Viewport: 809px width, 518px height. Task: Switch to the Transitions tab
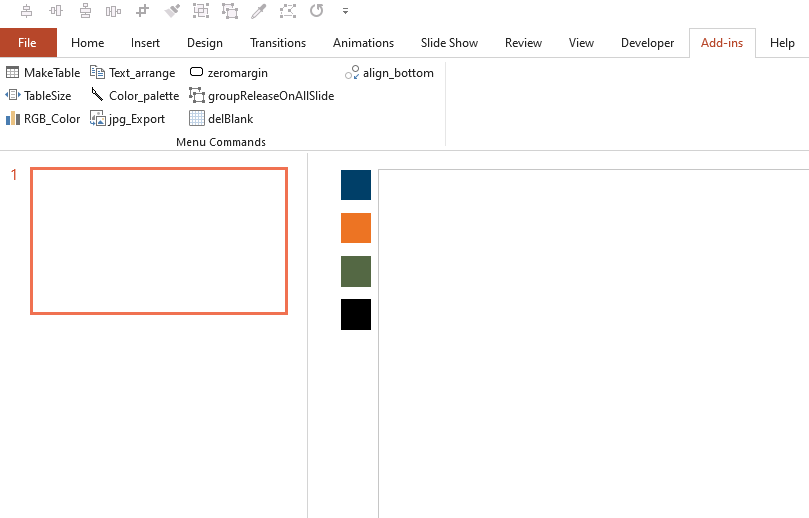click(x=278, y=43)
